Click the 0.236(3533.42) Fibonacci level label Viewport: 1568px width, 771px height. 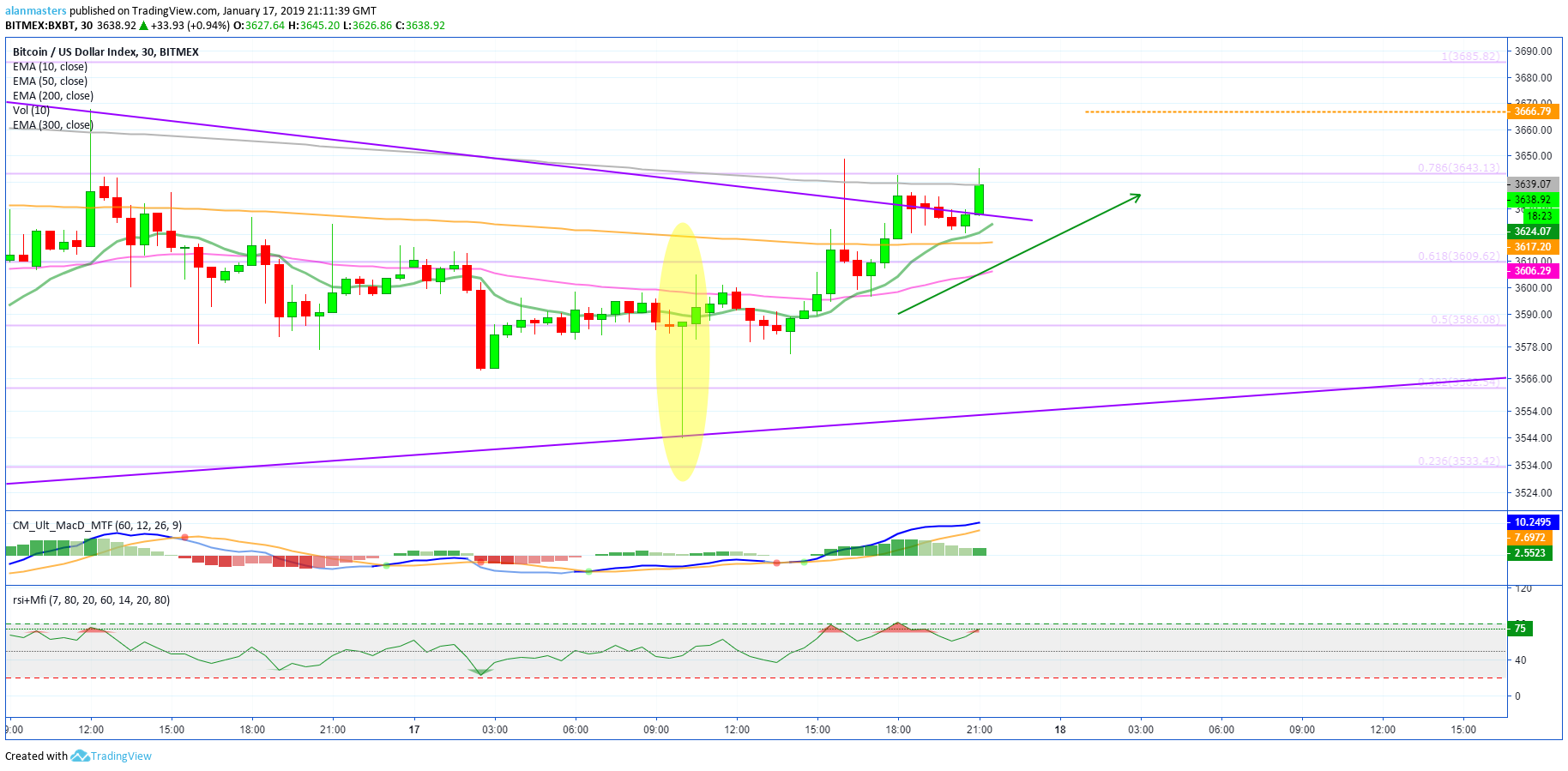1458,461
